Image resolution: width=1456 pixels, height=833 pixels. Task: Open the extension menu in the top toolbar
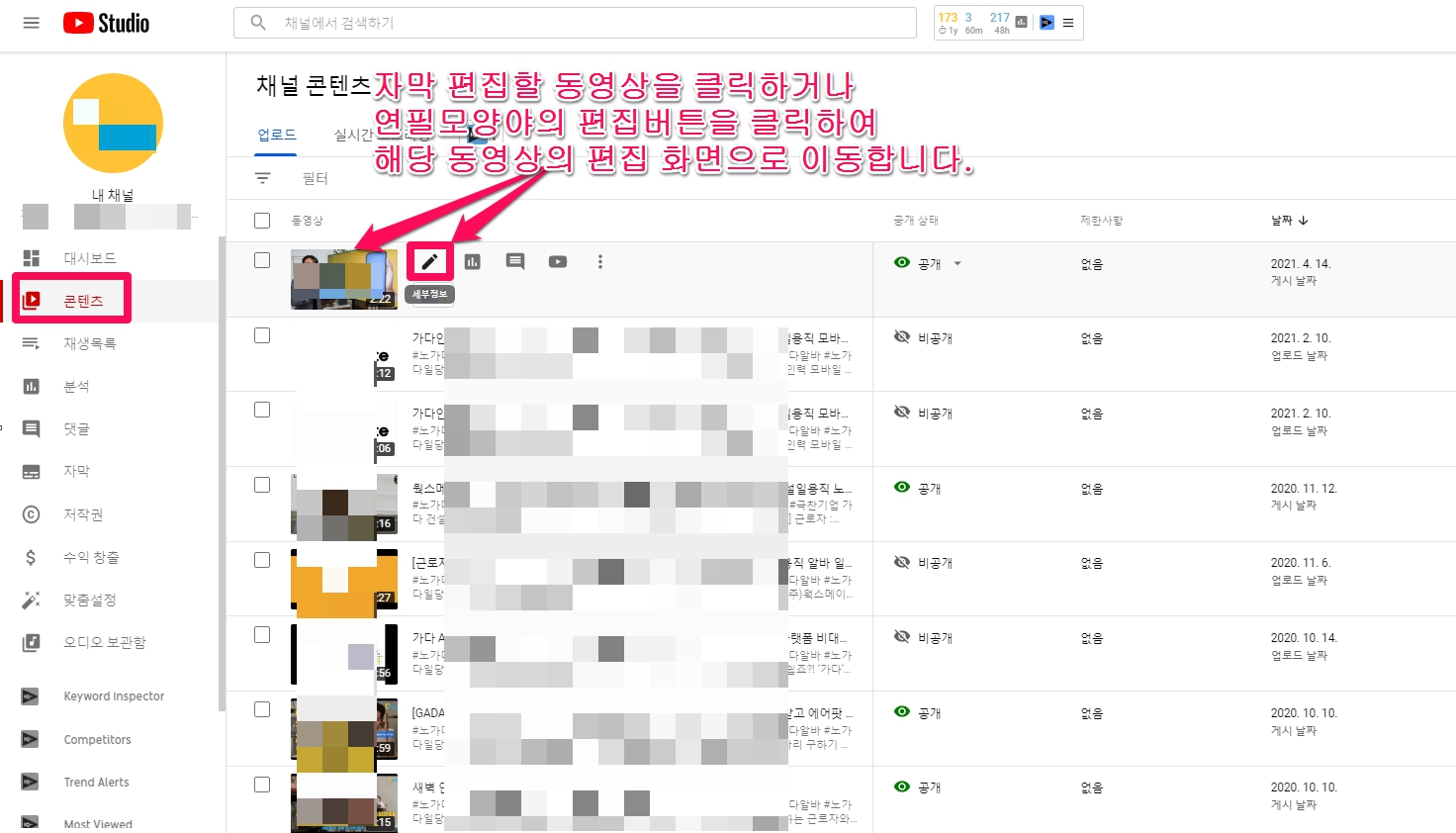1068,23
